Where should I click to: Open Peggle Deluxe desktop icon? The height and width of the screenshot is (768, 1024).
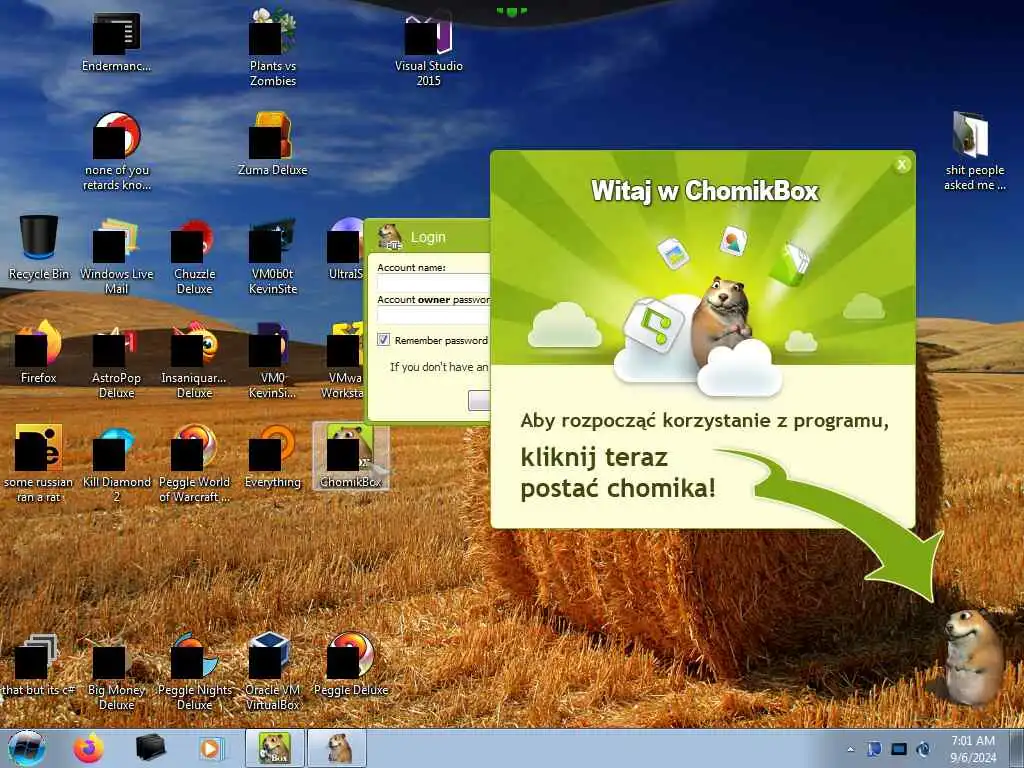point(351,664)
